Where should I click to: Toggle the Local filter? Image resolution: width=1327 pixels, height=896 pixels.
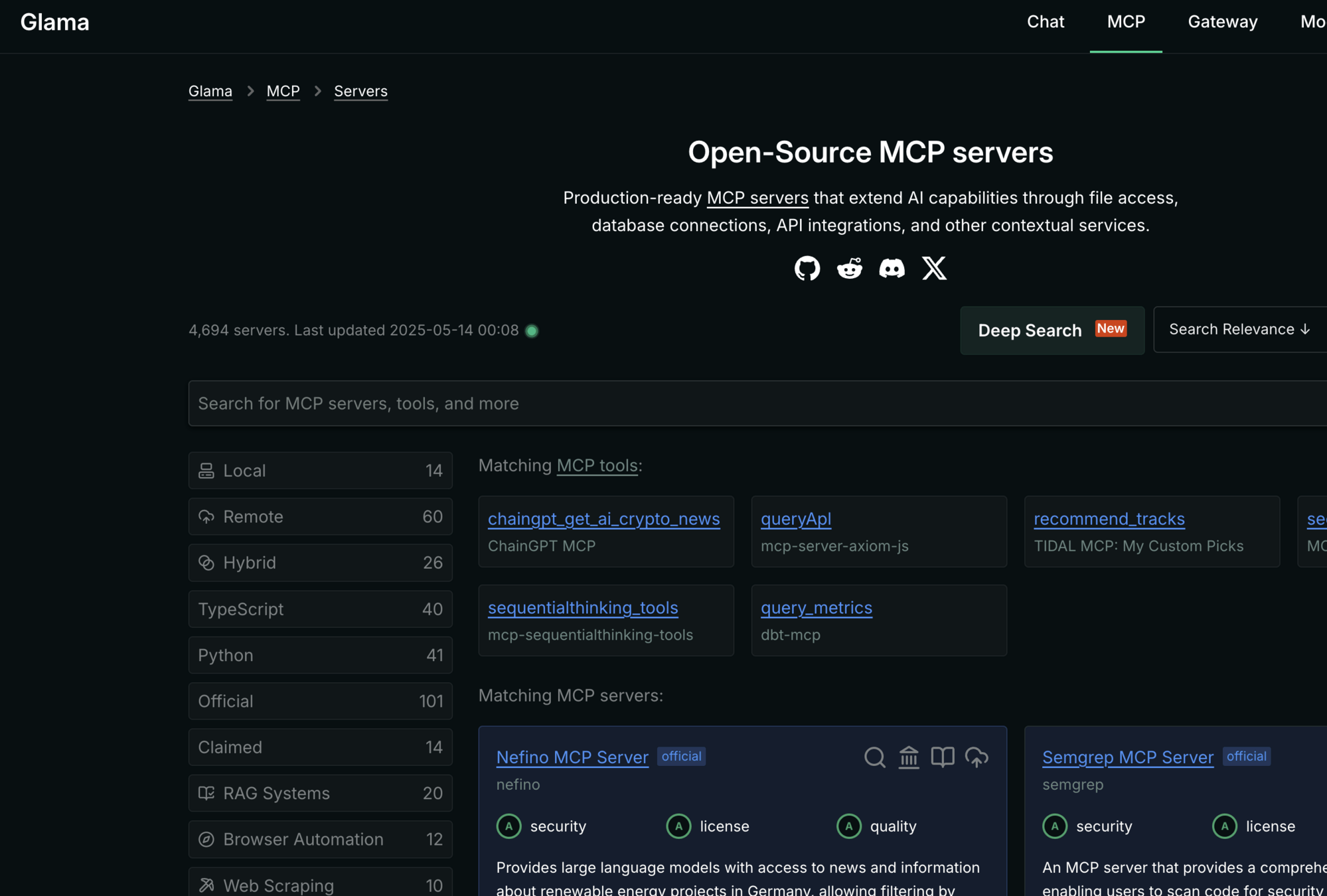tap(320, 471)
